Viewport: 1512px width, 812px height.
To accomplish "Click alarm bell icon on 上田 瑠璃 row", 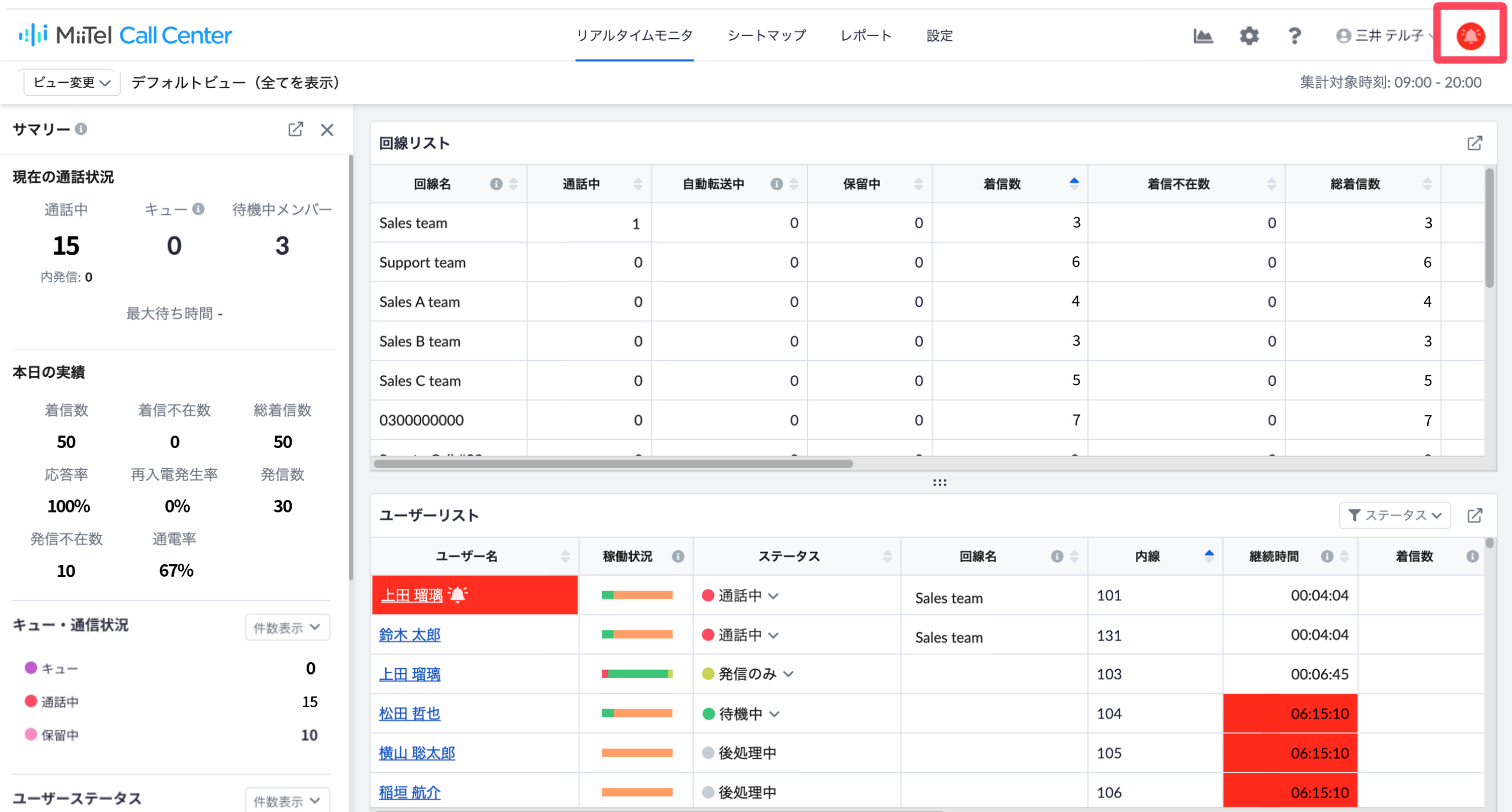I will pyautogui.click(x=457, y=595).
